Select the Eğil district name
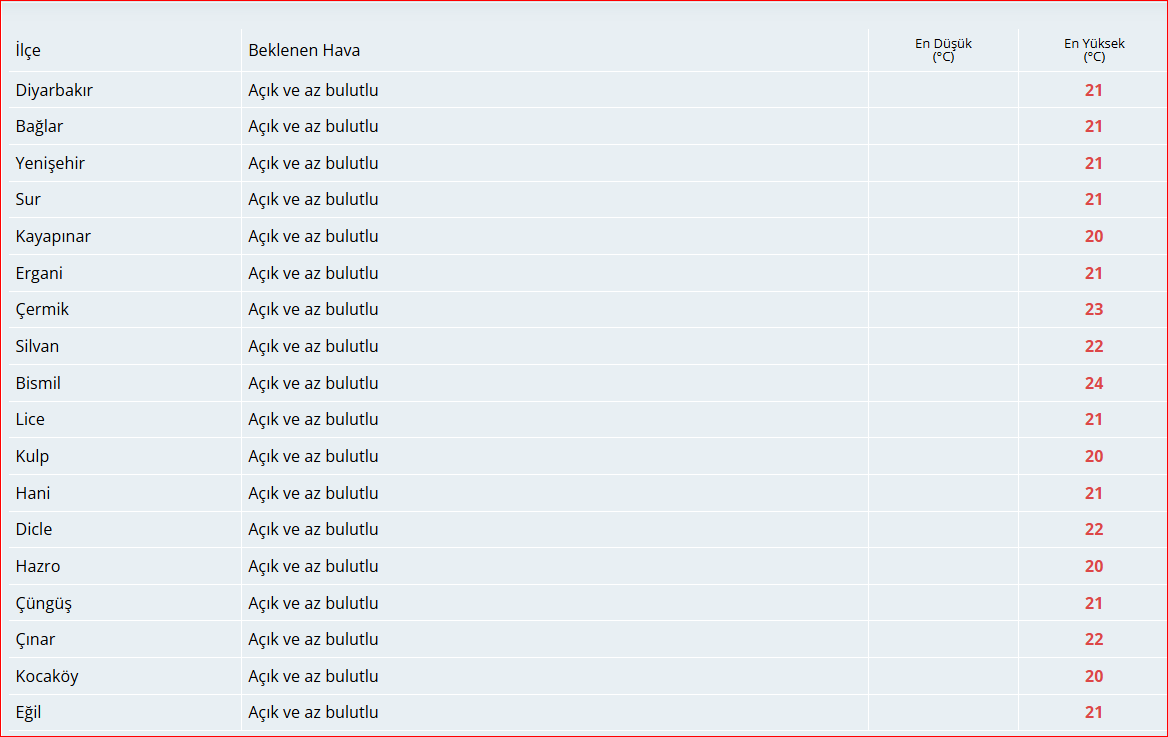Viewport: 1168px width, 737px height. point(28,712)
